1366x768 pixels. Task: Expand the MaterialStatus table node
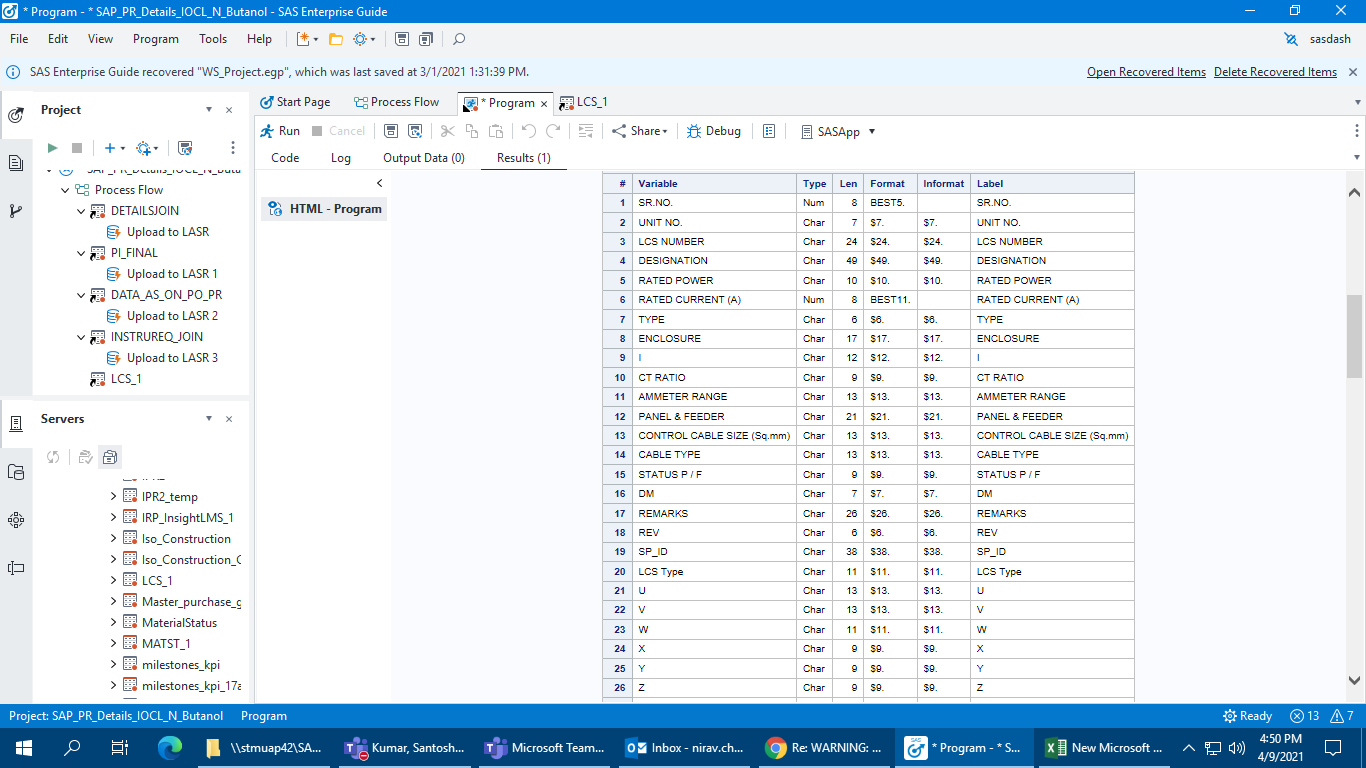pyautogui.click(x=113, y=623)
